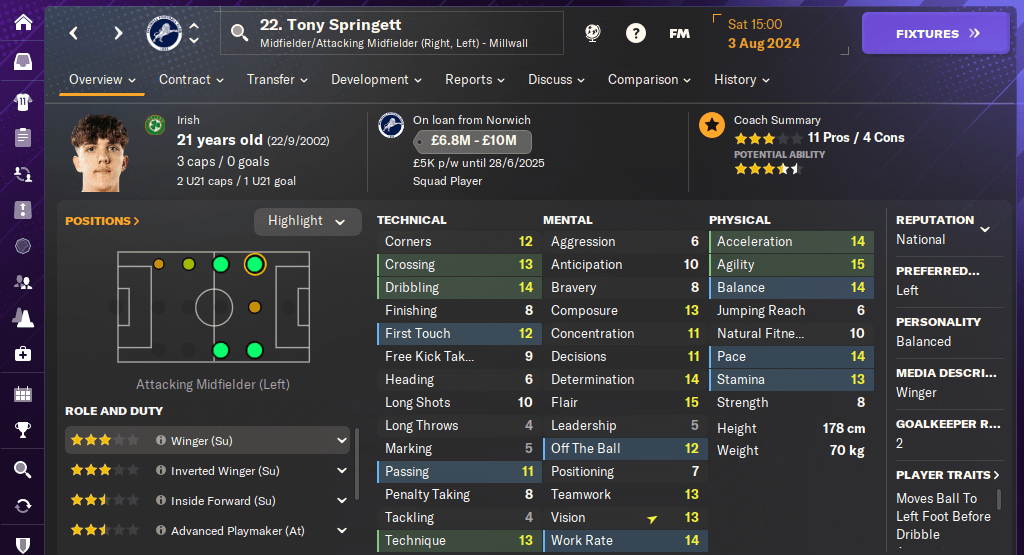Open the Squad shirt icon
Viewport: 1024px width, 555px height.
(x=22, y=100)
